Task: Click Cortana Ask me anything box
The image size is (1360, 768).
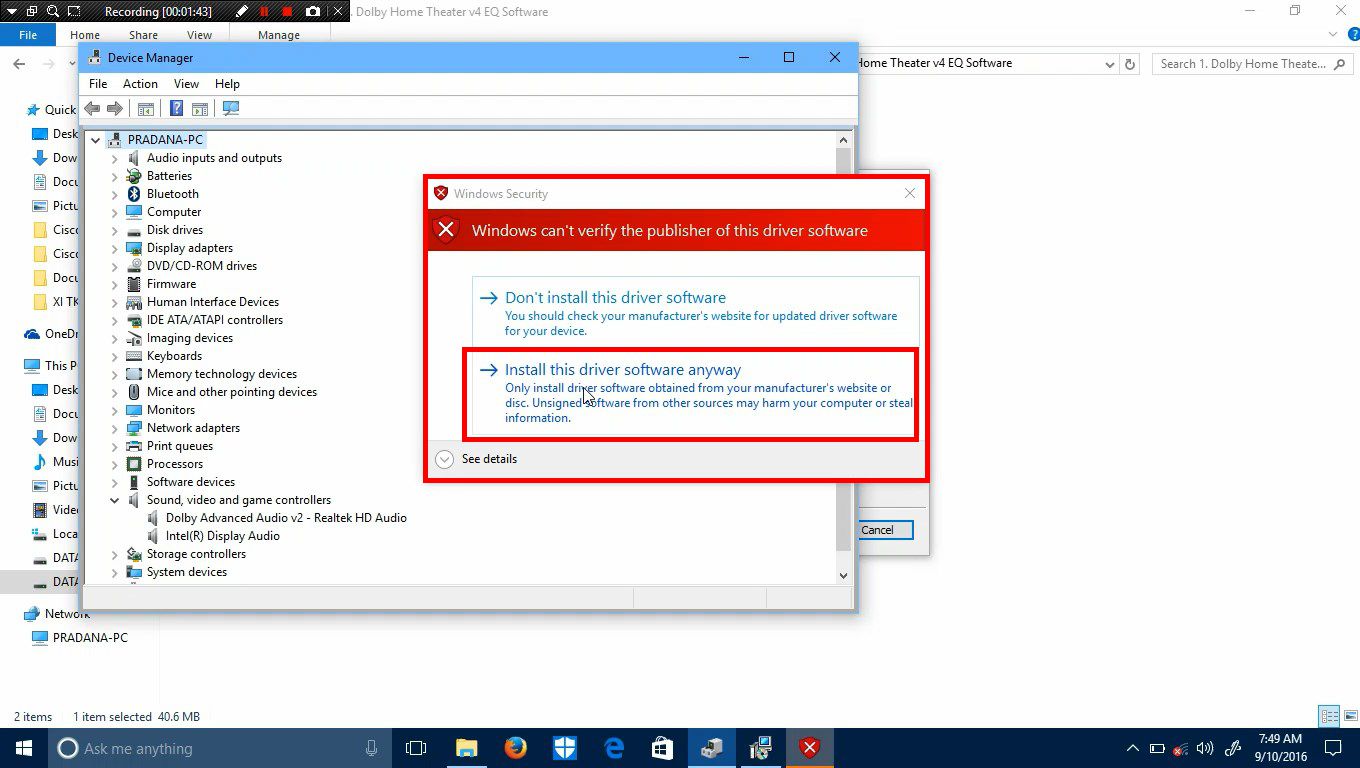Action: coord(218,748)
